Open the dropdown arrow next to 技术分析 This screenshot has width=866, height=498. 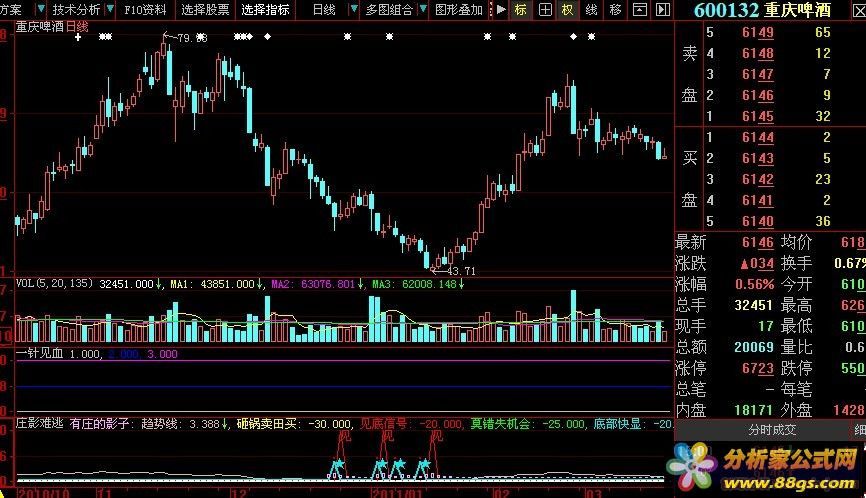click(x=110, y=9)
